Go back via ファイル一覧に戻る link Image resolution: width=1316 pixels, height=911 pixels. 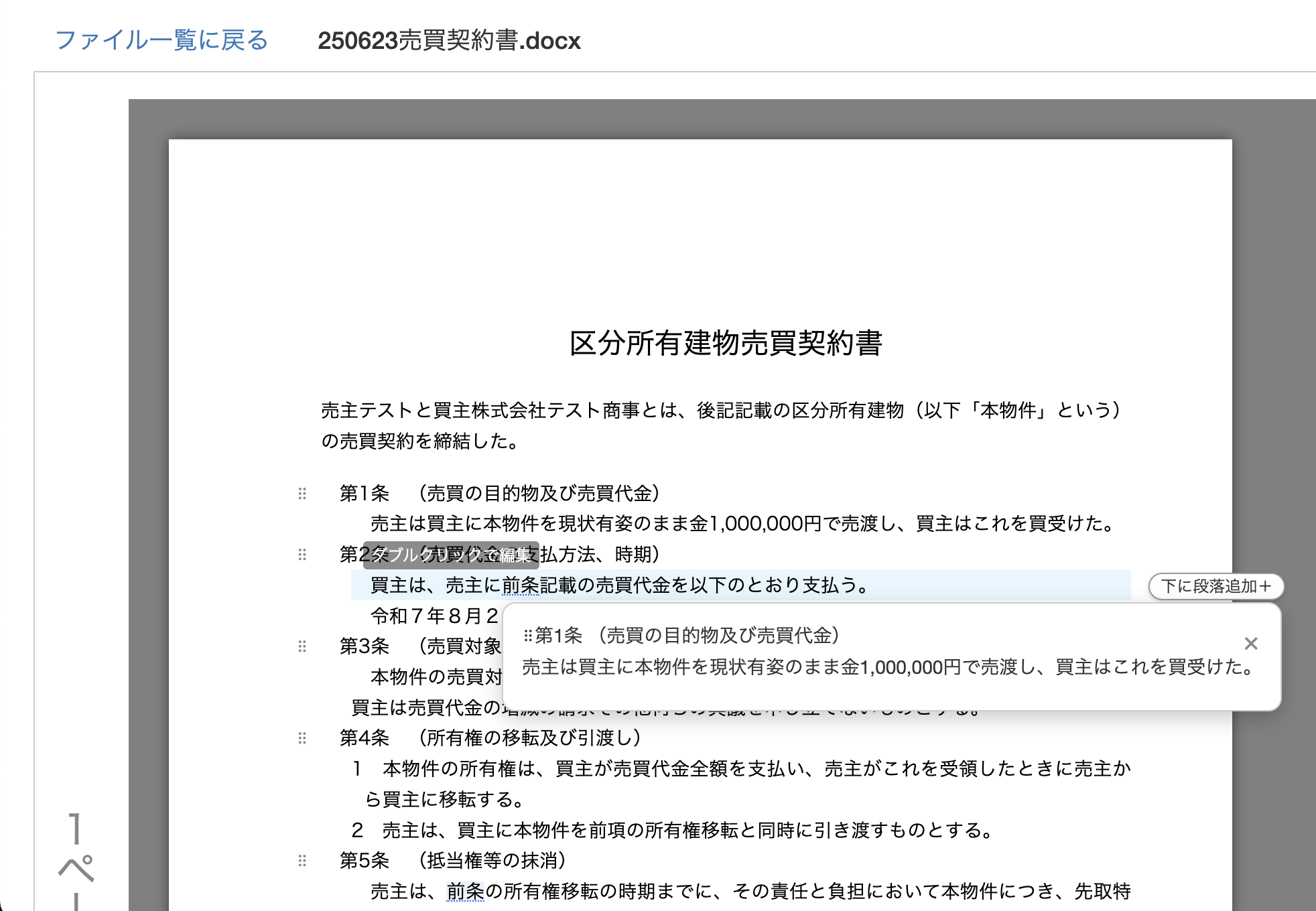pyautogui.click(x=161, y=40)
